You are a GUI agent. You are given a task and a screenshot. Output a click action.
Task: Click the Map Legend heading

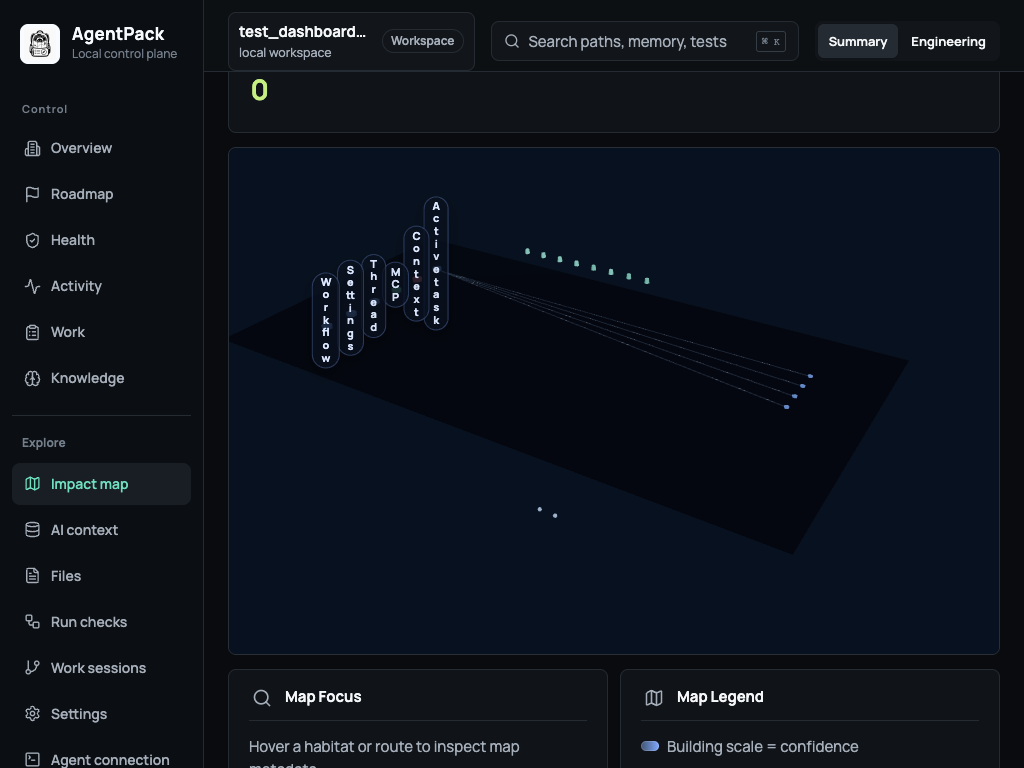pyautogui.click(x=720, y=697)
